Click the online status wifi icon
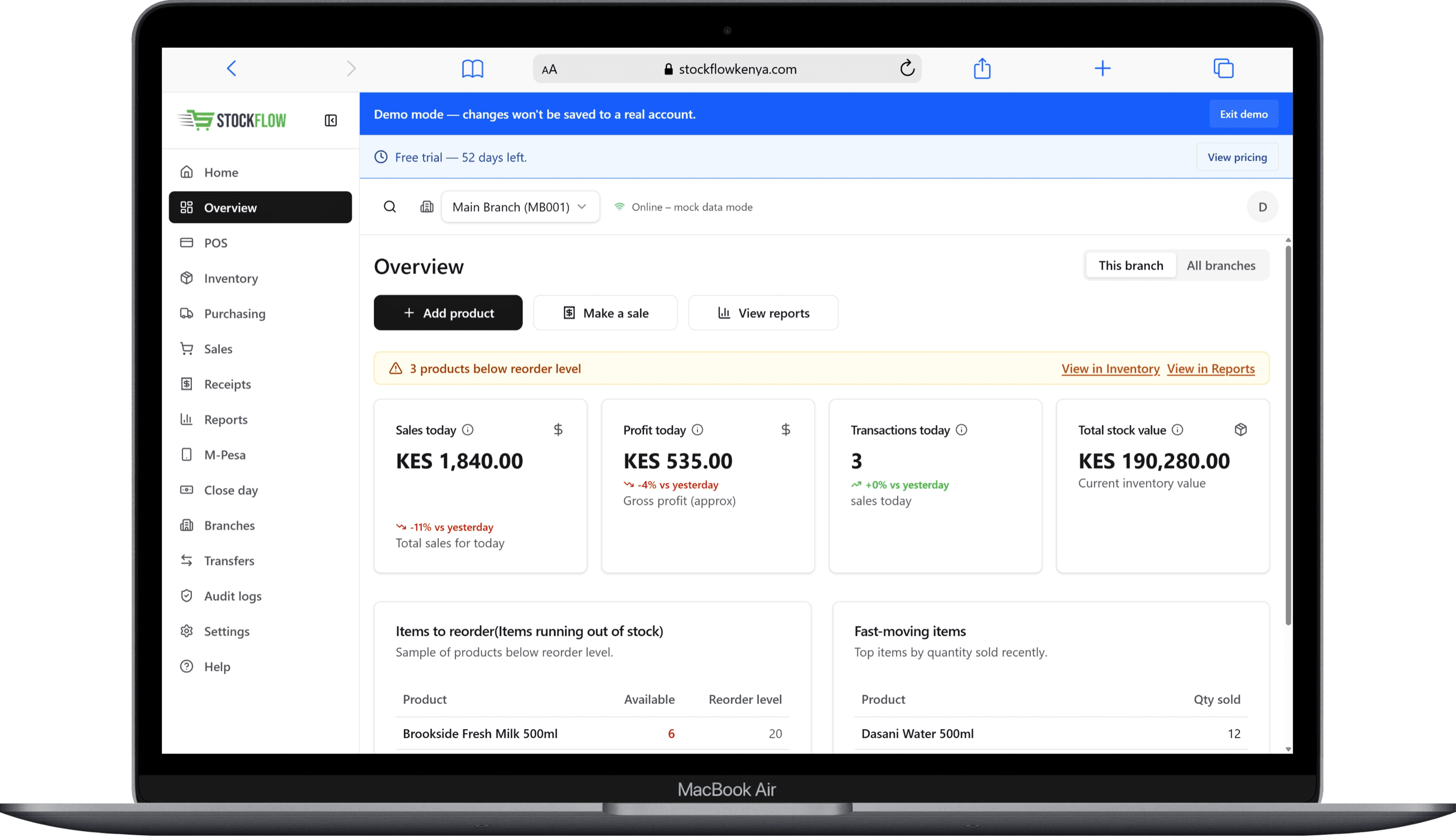The image size is (1456, 836). pyautogui.click(x=619, y=207)
